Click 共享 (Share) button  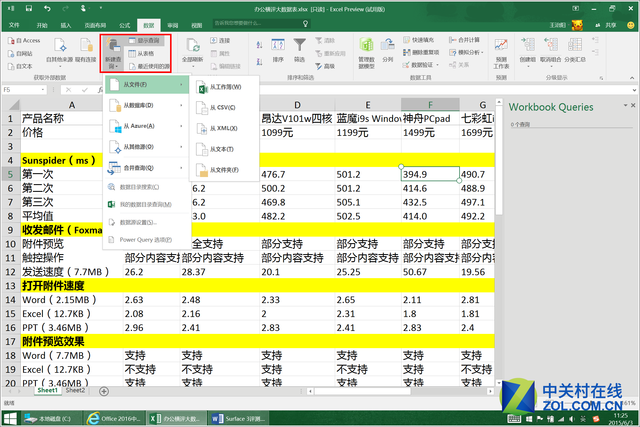(607, 25)
